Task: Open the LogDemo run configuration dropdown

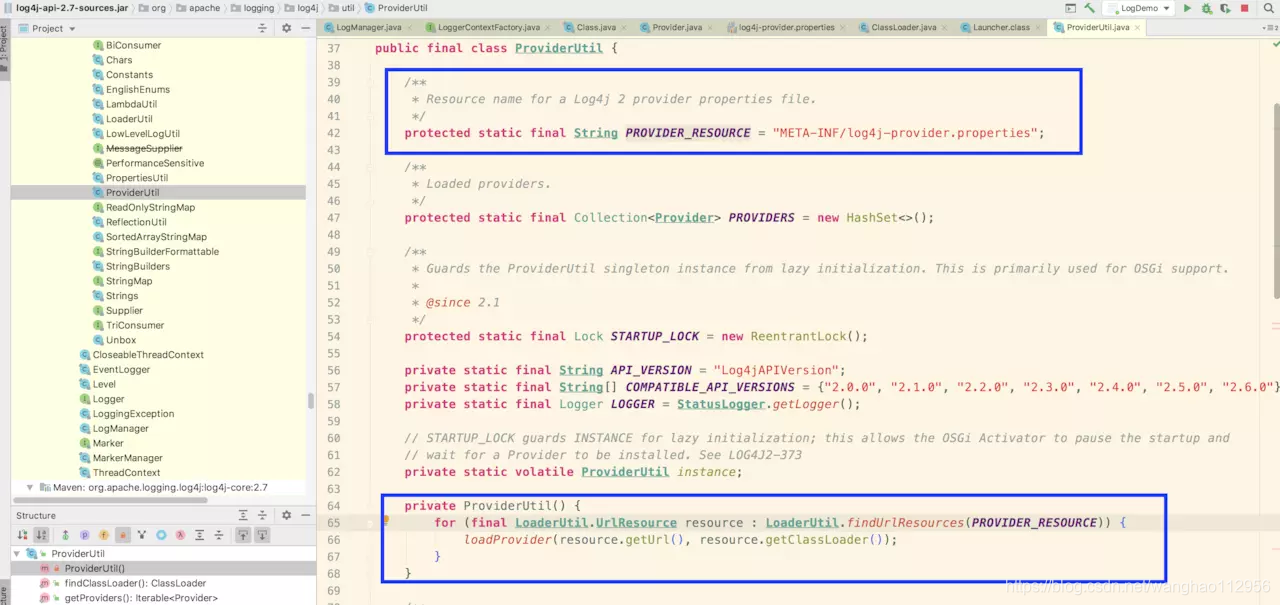Action: (1138, 8)
